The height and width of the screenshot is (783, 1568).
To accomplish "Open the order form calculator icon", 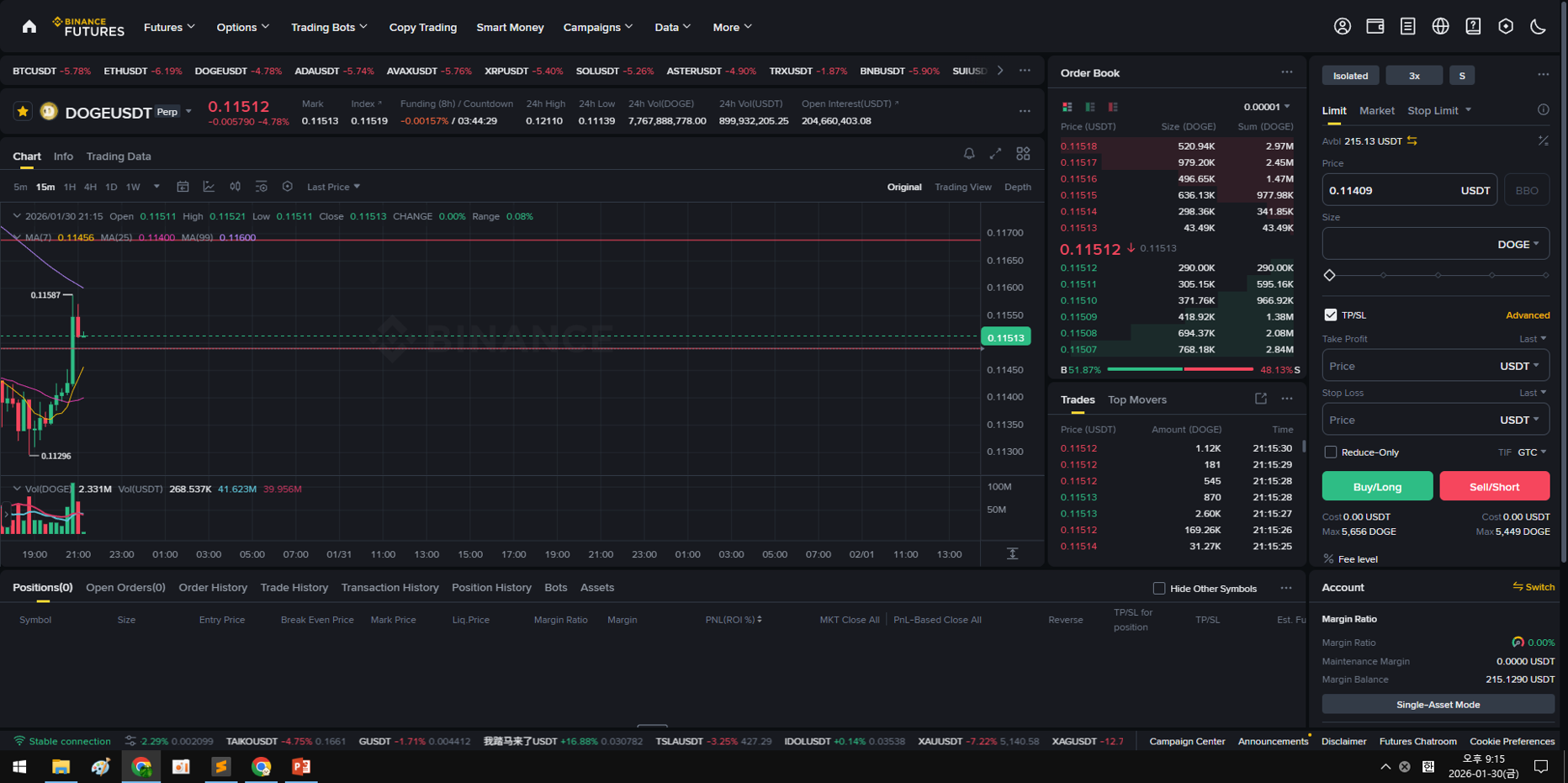I will [x=1543, y=141].
